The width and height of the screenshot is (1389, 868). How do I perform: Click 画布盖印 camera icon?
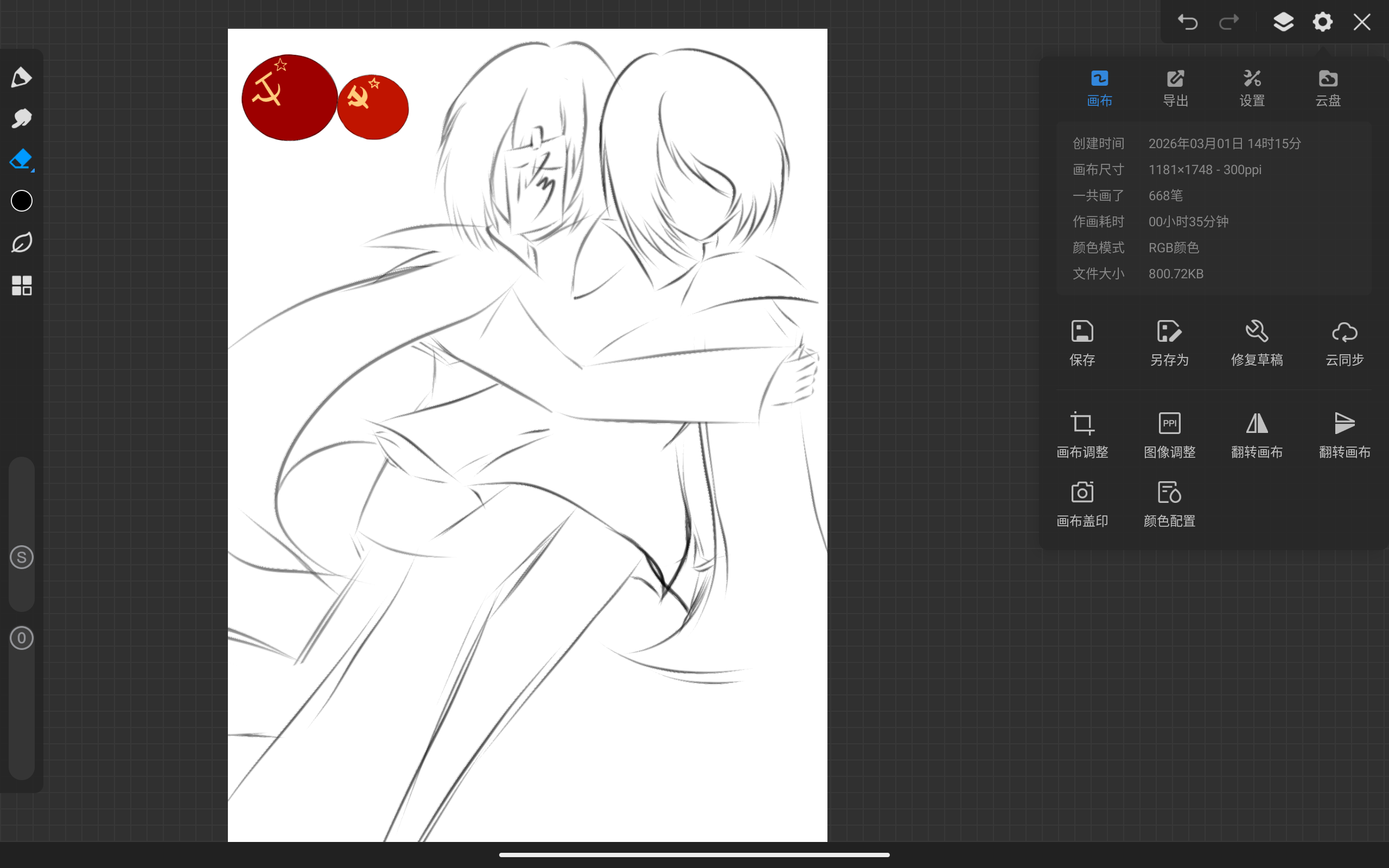[1082, 503]
